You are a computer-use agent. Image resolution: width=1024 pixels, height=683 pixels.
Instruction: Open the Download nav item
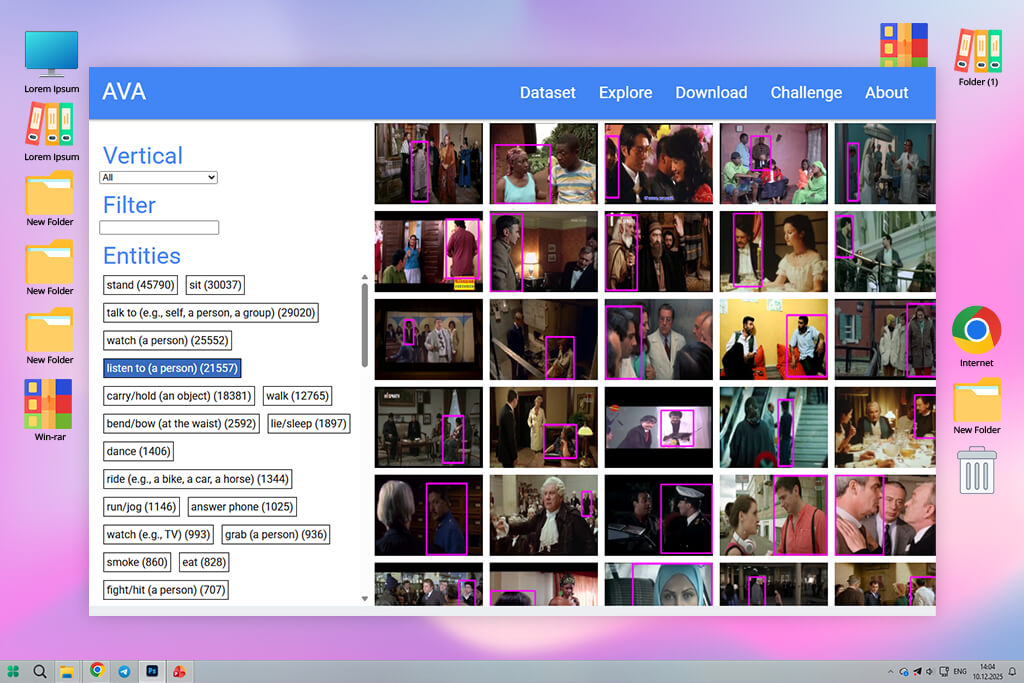click(x=711, y=93)
